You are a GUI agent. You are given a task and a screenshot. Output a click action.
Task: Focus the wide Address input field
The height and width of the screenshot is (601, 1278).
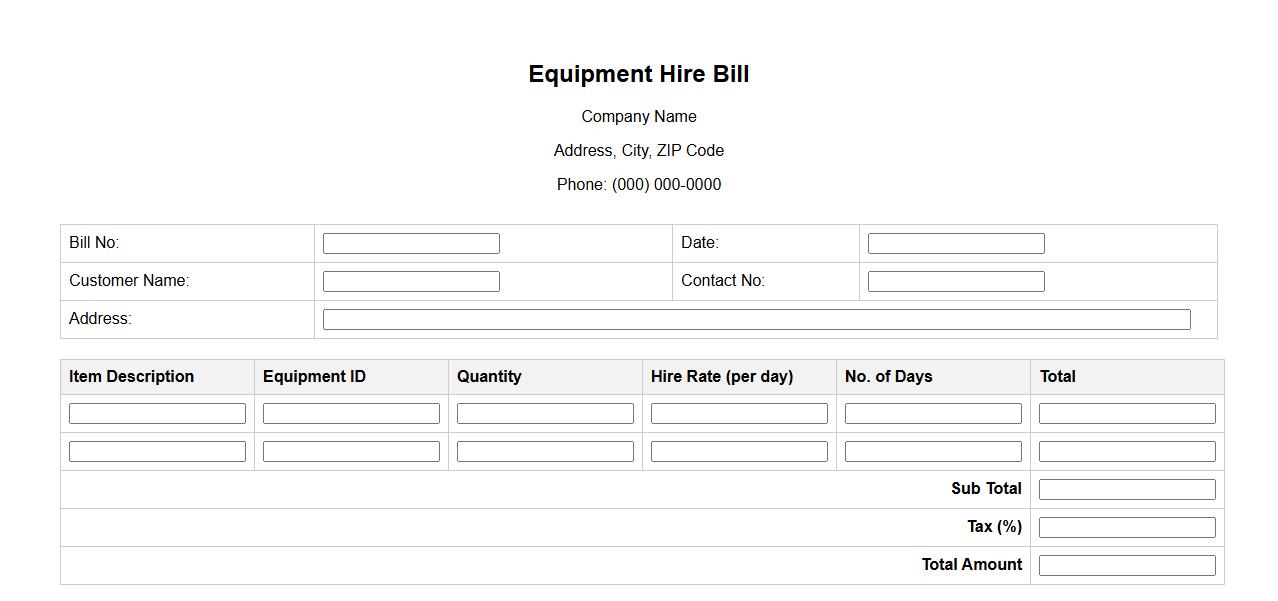point(756,319)
